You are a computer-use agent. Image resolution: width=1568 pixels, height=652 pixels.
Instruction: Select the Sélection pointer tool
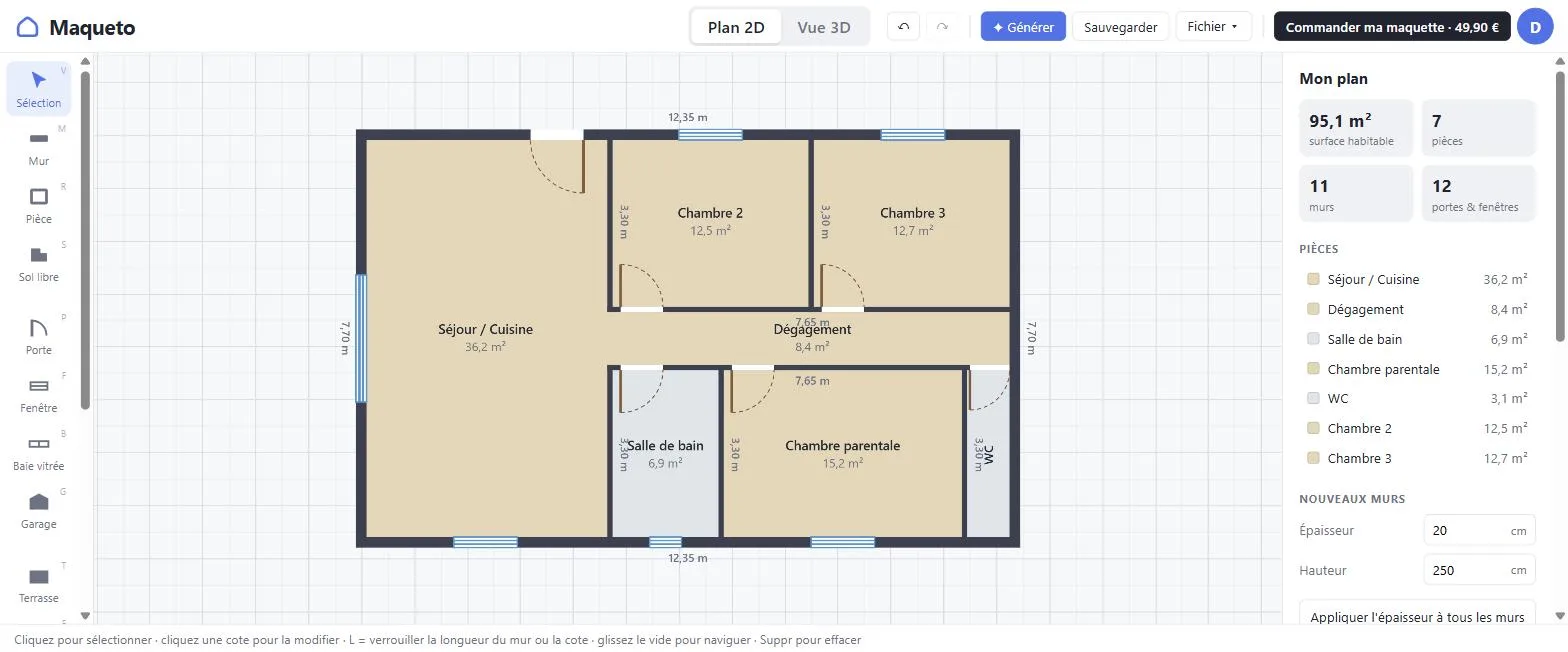[39, 89]
